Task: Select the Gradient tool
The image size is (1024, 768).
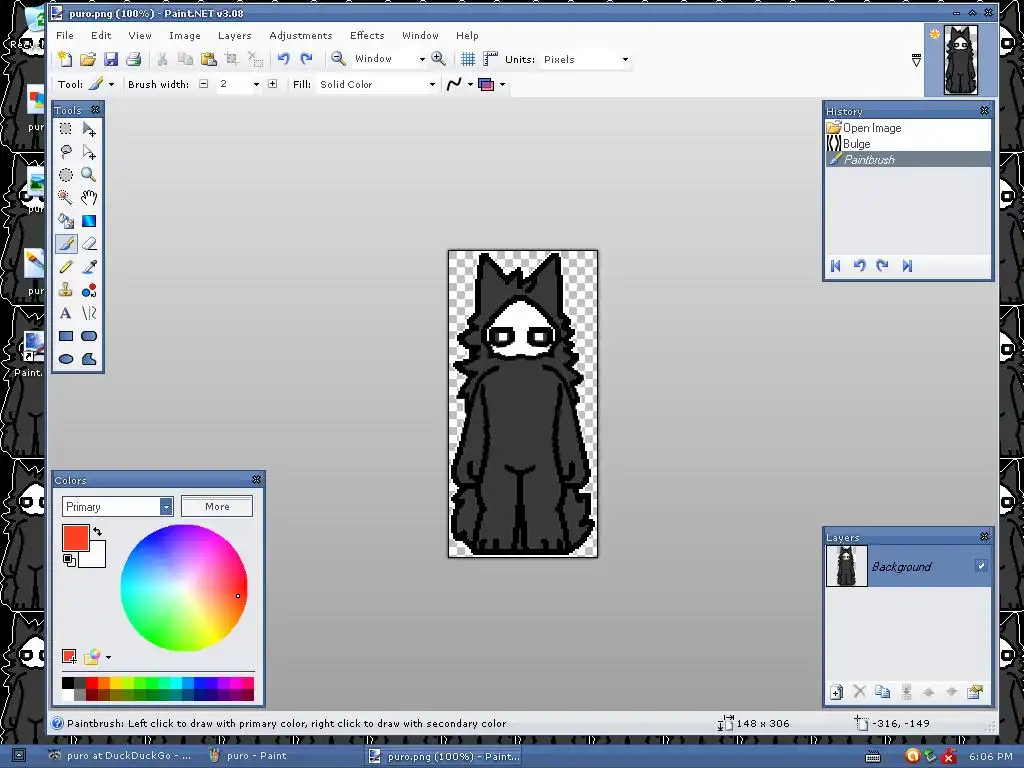Action: [89, 221]
